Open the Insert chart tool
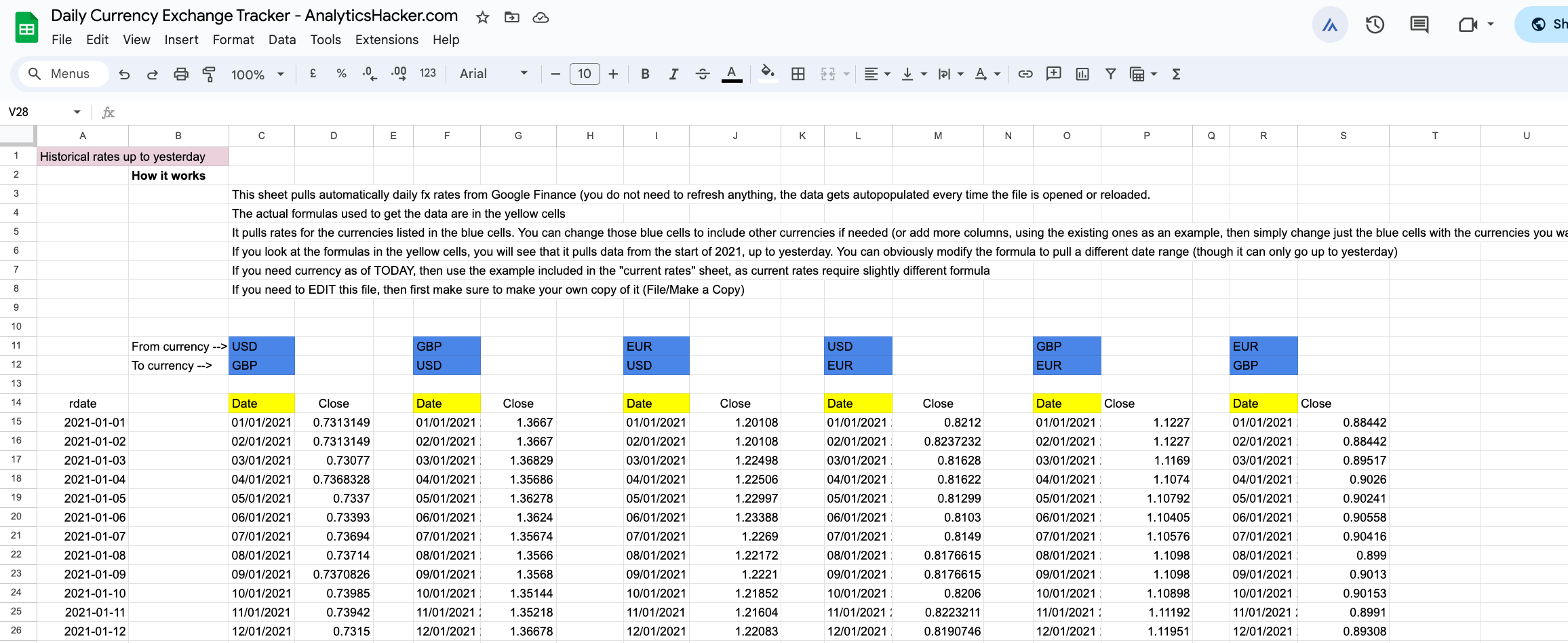The height and width of the screenshot is (643, 1568). point(1082,75)
